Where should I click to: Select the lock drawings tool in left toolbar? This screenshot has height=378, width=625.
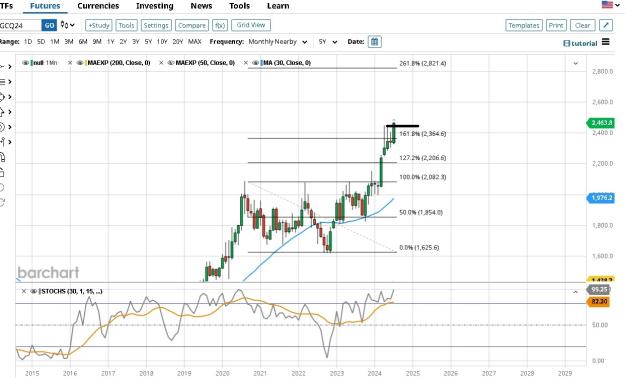click(2, 173)
